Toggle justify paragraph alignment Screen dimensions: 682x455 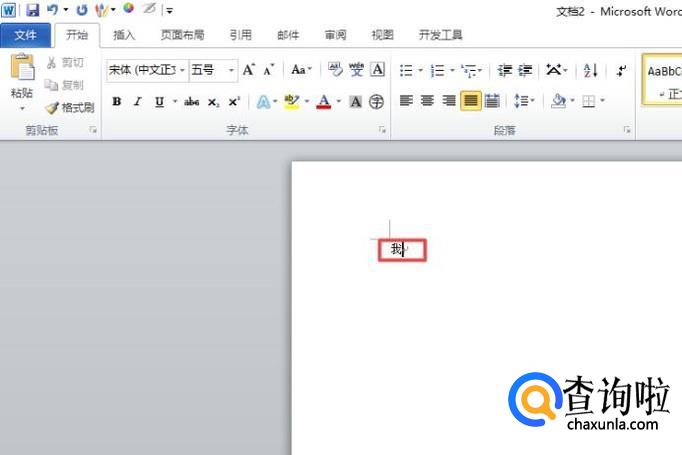coord(470,101)
